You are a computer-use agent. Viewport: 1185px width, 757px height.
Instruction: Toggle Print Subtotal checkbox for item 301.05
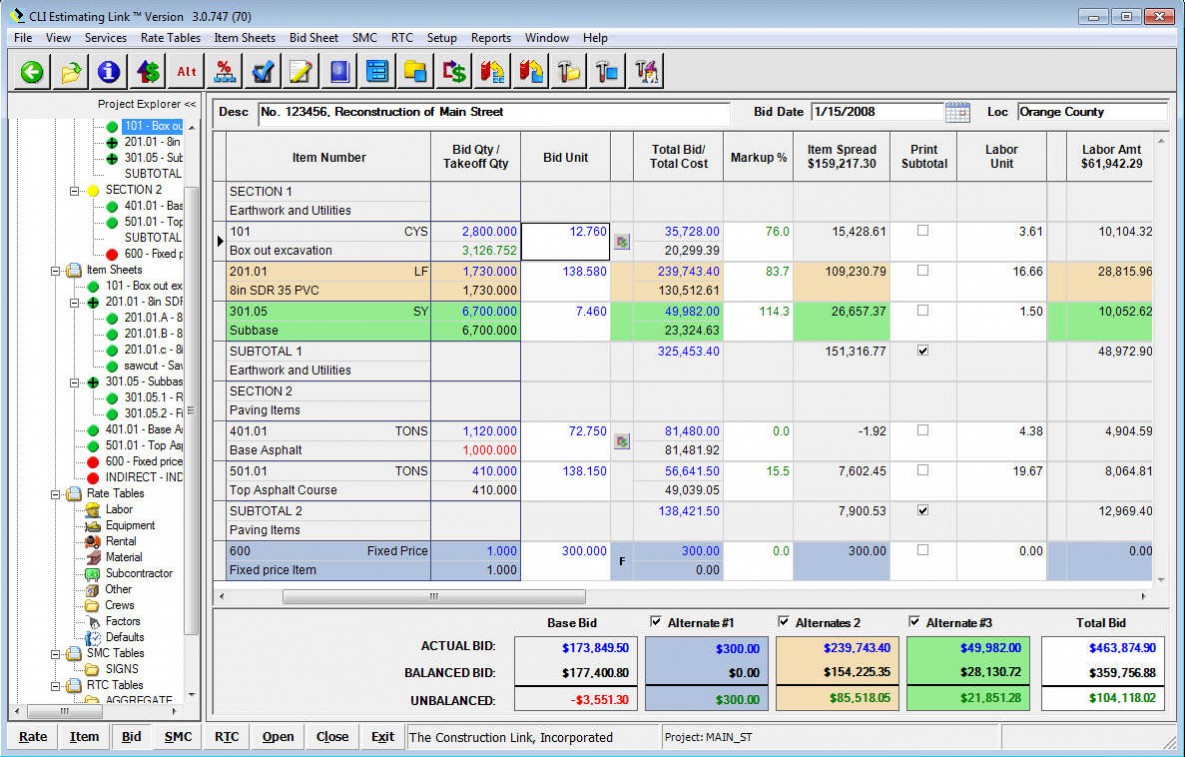pyautogui.click(x=923, y=311)
